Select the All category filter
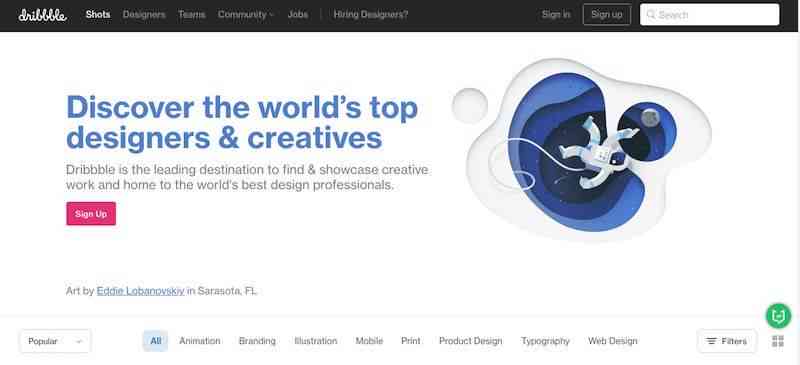The height and width of the screenshot is (365, 800). [x=156, y=341]
